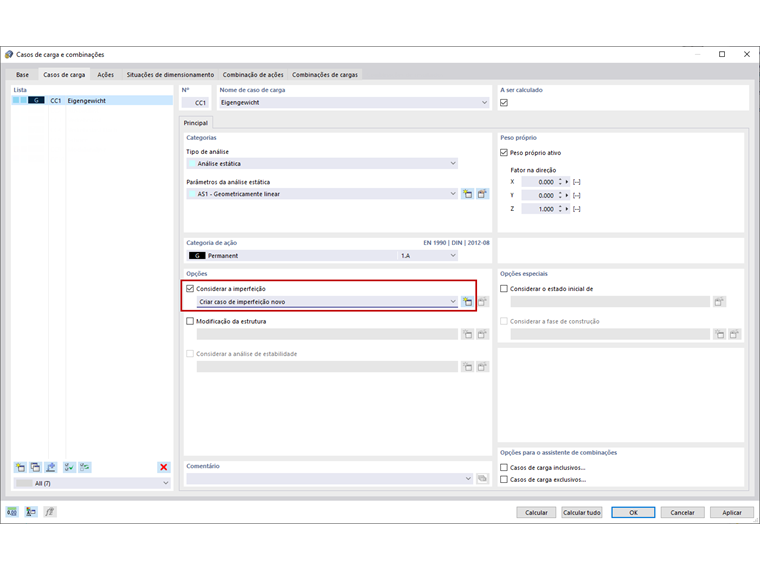Edit static analysis settings icon

482,194
